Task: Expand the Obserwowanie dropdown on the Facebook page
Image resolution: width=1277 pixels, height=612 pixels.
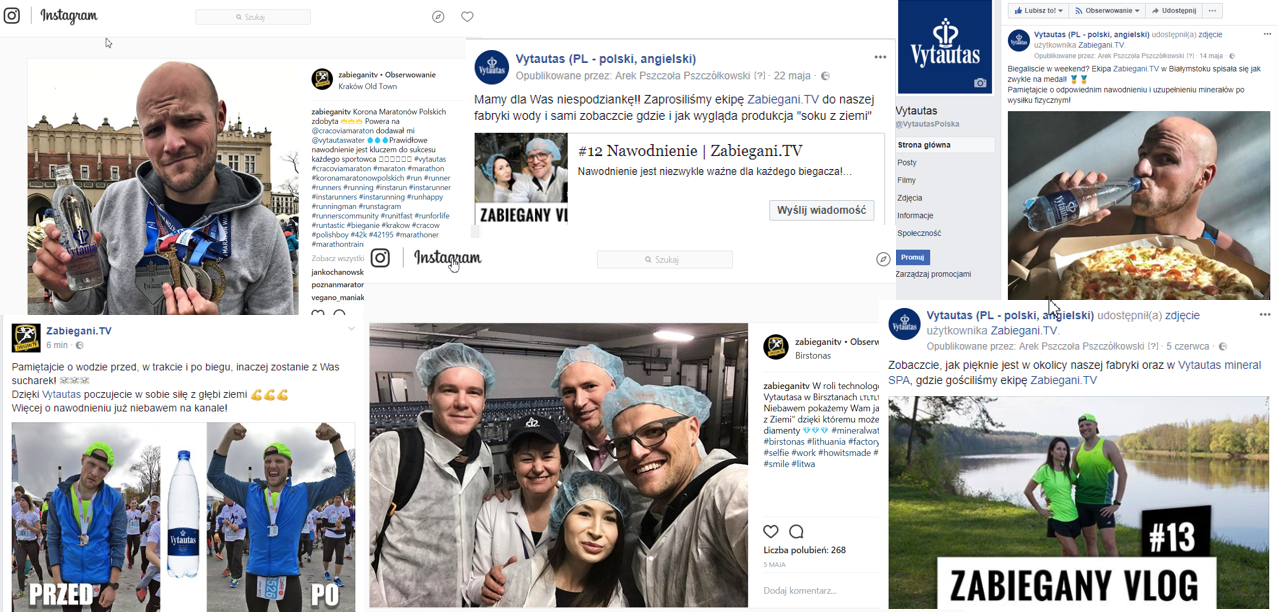Action: pyautogui.click(x=1107, y=10)
